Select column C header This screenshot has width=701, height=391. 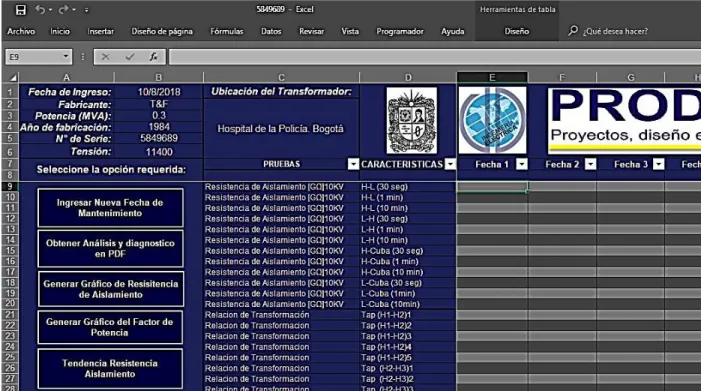click(x=281, y=77)
